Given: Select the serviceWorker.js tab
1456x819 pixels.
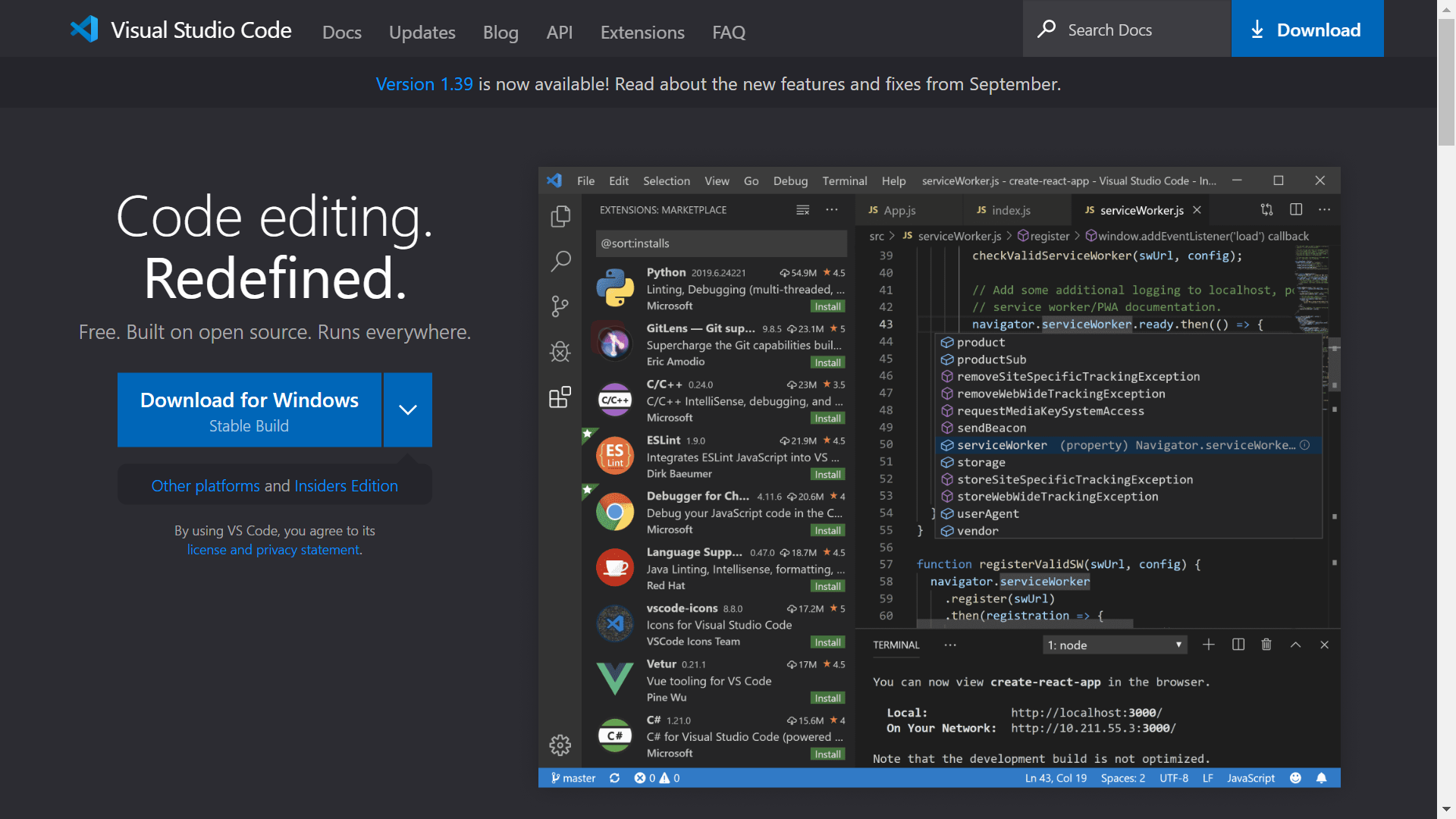Looking at the screenshot, I should (x=1140, y=210).
